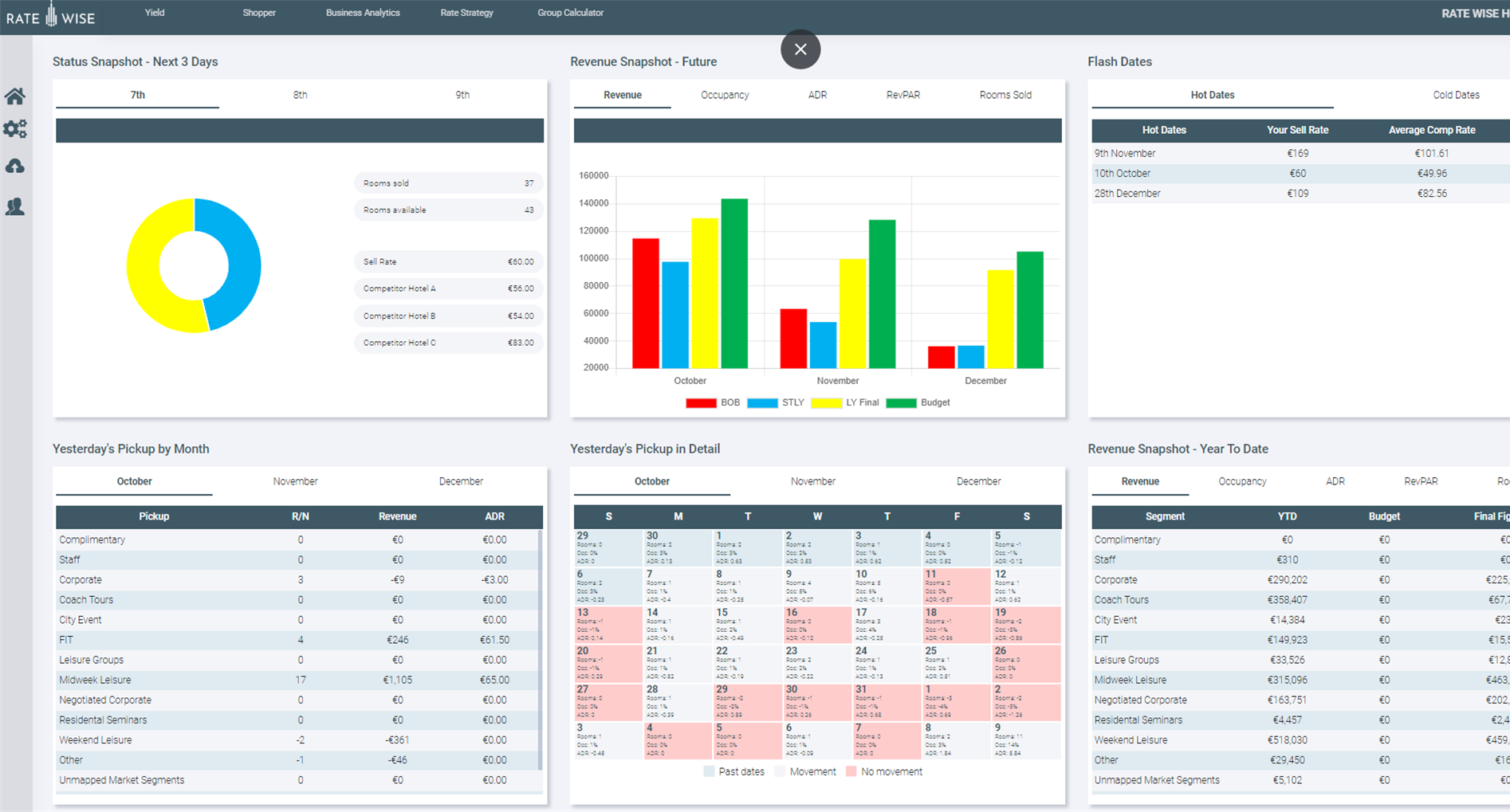Viewport: 1510px width, 812px height.
Task: Click the cloud upload sidebar icon
Action: pyautogui.click(x=15, y=167)
